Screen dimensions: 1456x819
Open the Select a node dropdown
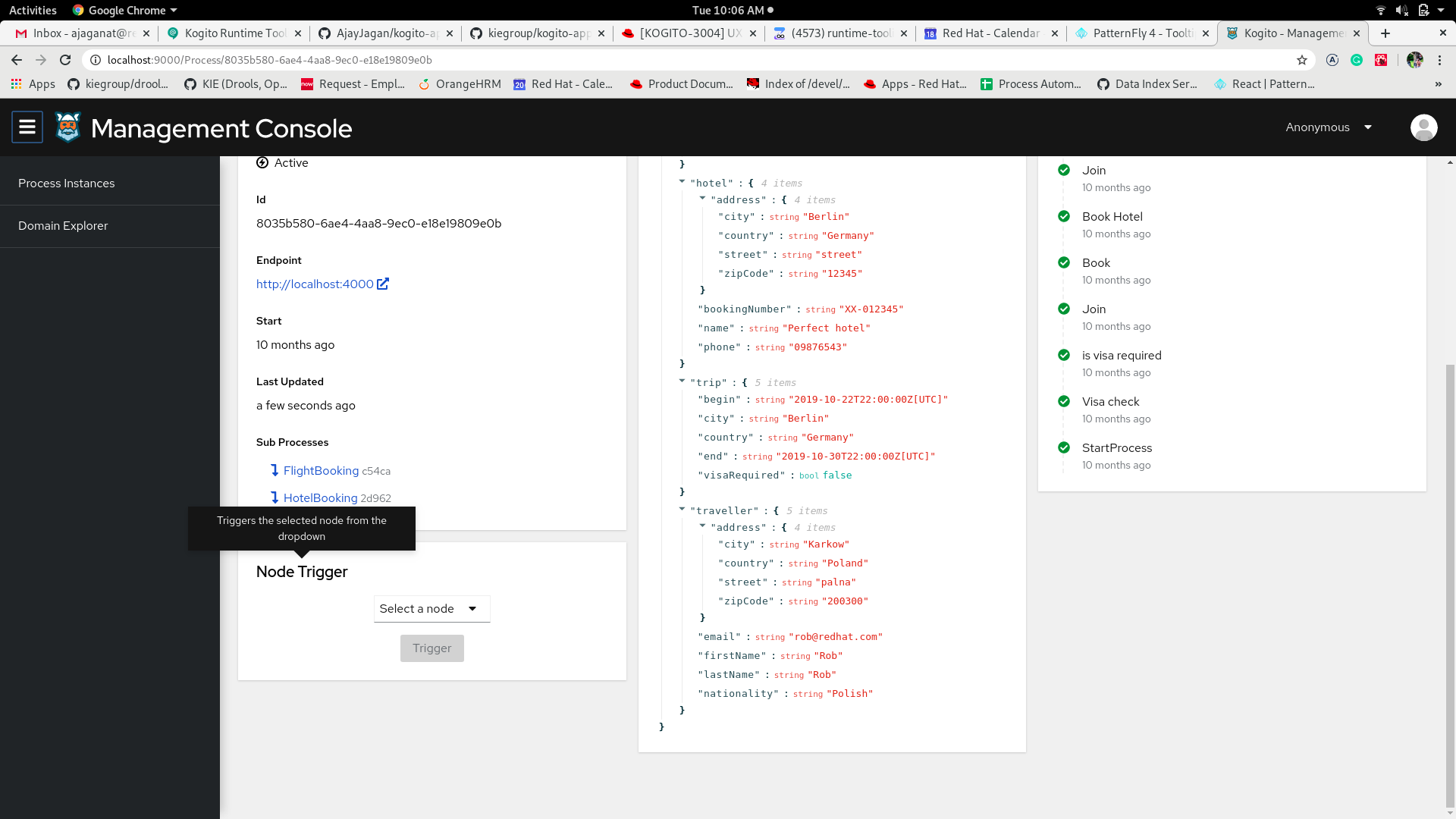click(x=431, y=609)
